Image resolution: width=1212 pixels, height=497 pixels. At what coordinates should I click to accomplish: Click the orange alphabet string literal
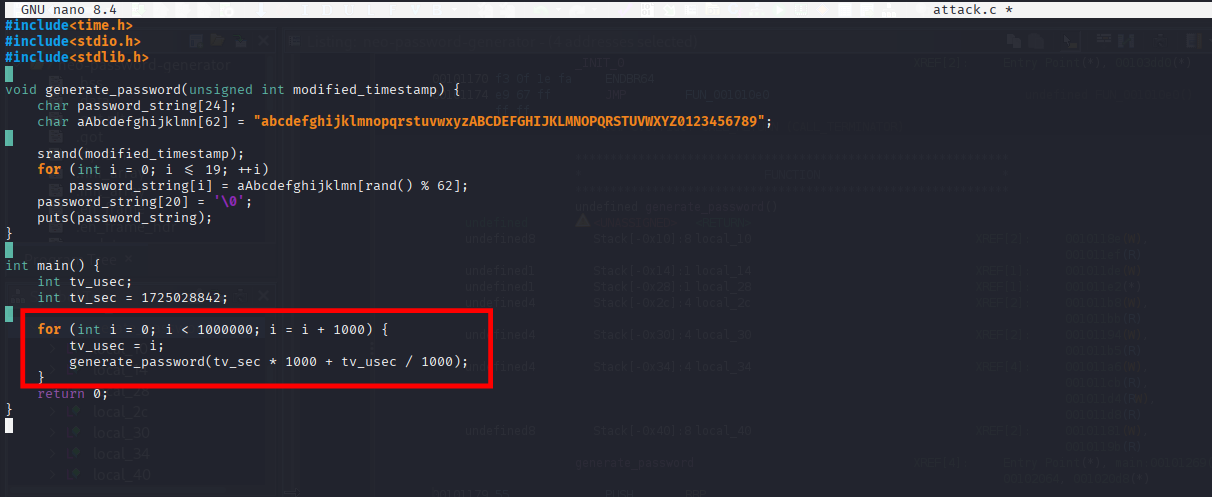(513, 121)
